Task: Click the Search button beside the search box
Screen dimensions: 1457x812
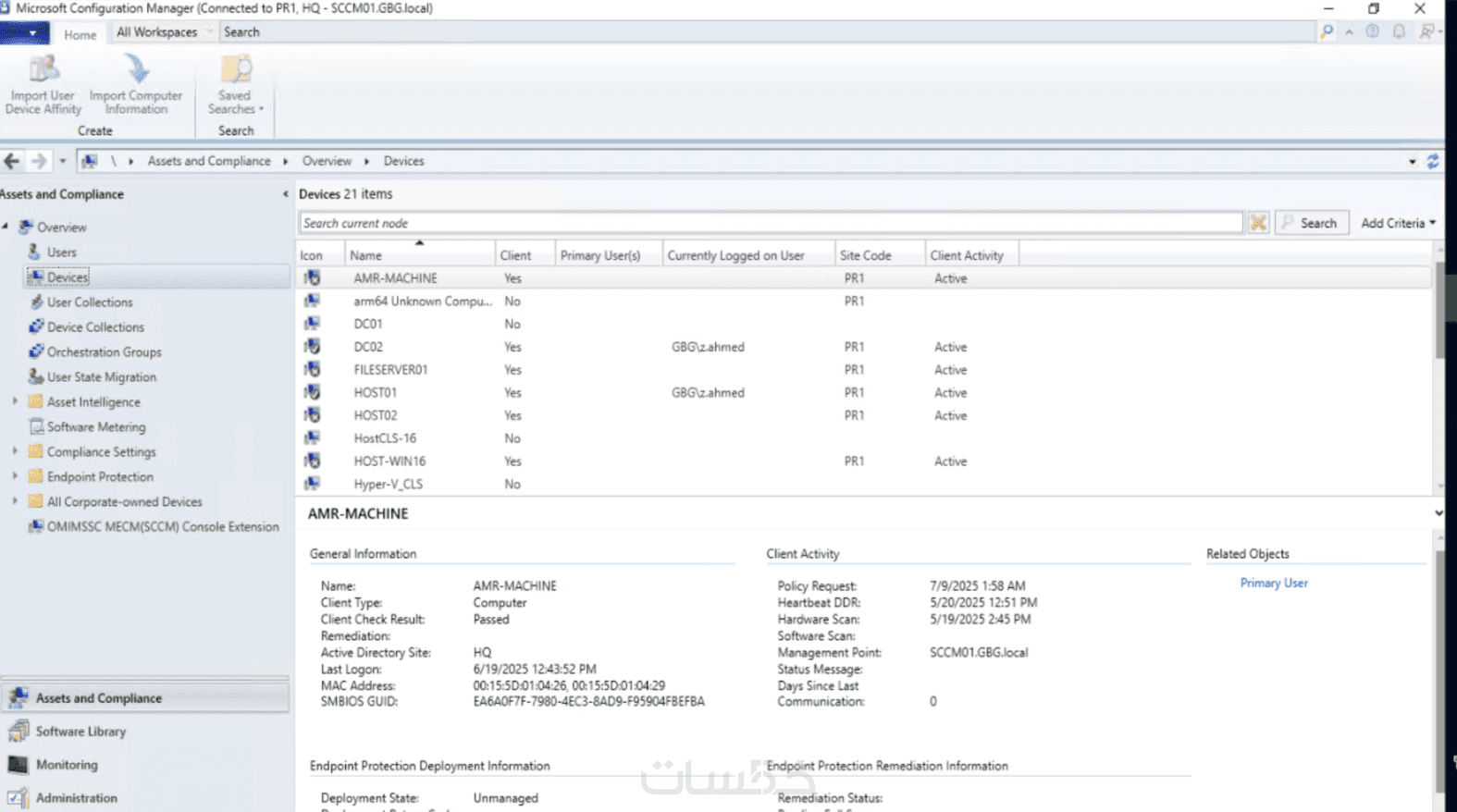Action: tap(1310, 223)
